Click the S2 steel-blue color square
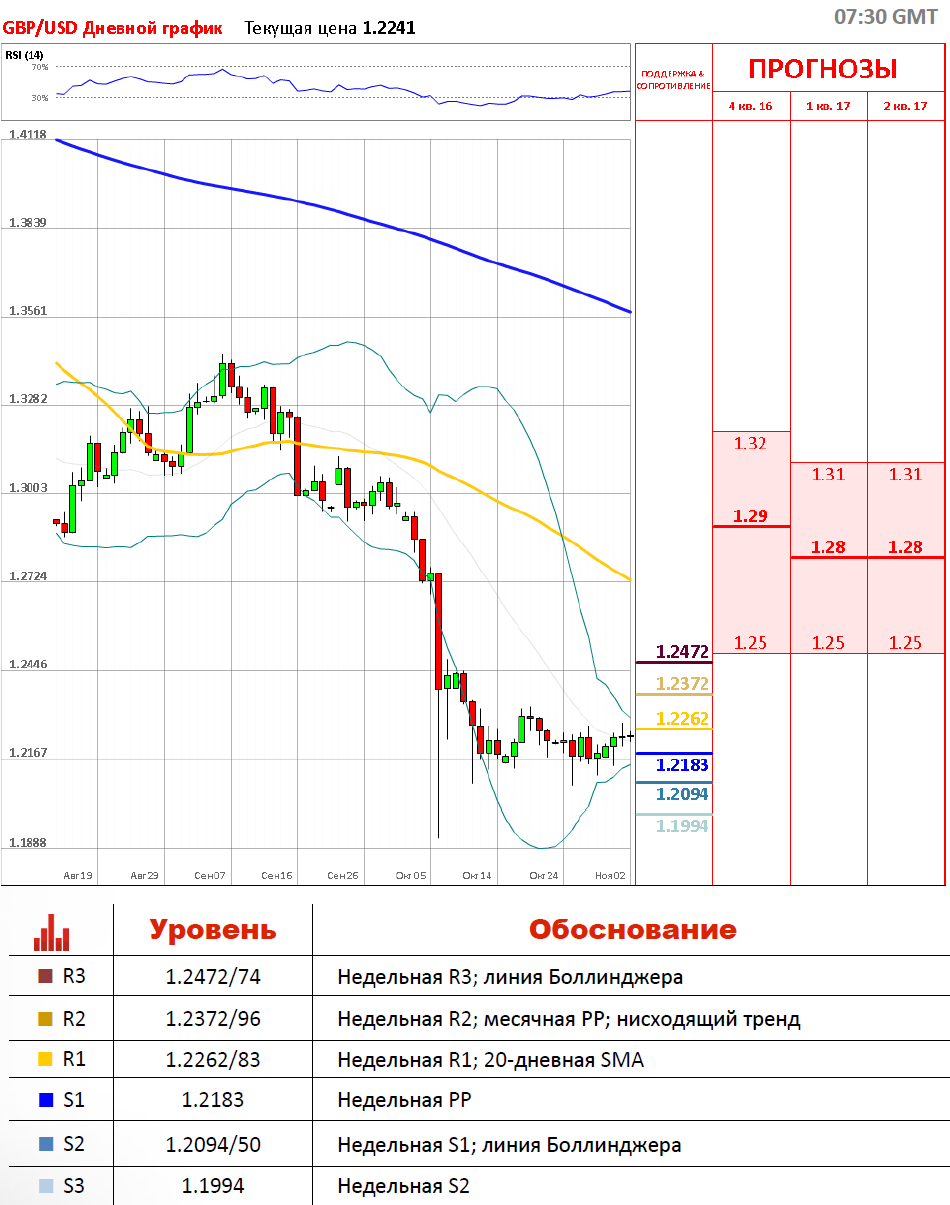 [44, 1144]
